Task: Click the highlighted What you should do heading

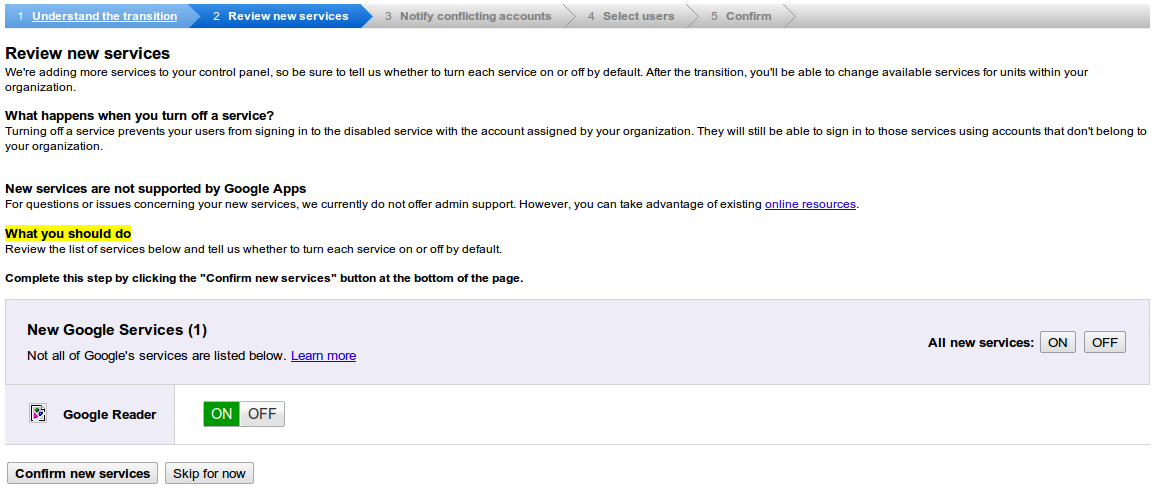Action: (x=68, y=234)
